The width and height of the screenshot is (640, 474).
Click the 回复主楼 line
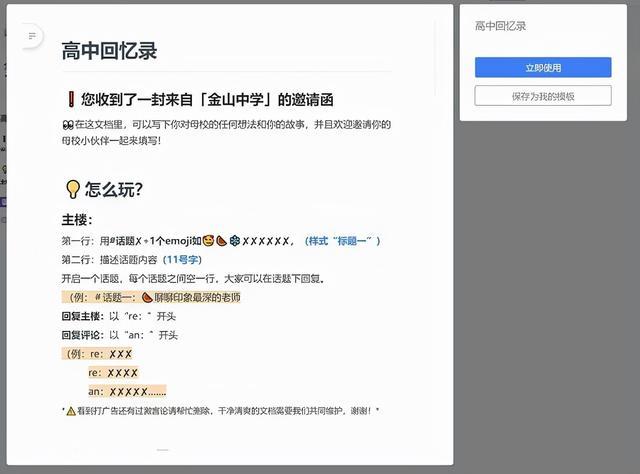point(119,316)
